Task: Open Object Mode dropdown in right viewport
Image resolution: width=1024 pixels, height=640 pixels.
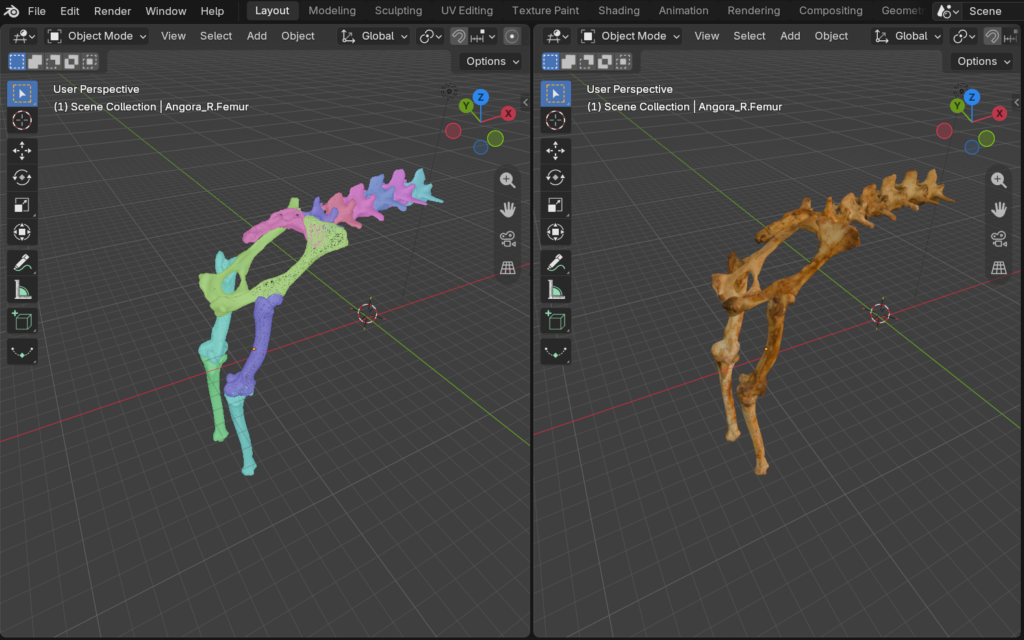Action: tap(631, 36)
